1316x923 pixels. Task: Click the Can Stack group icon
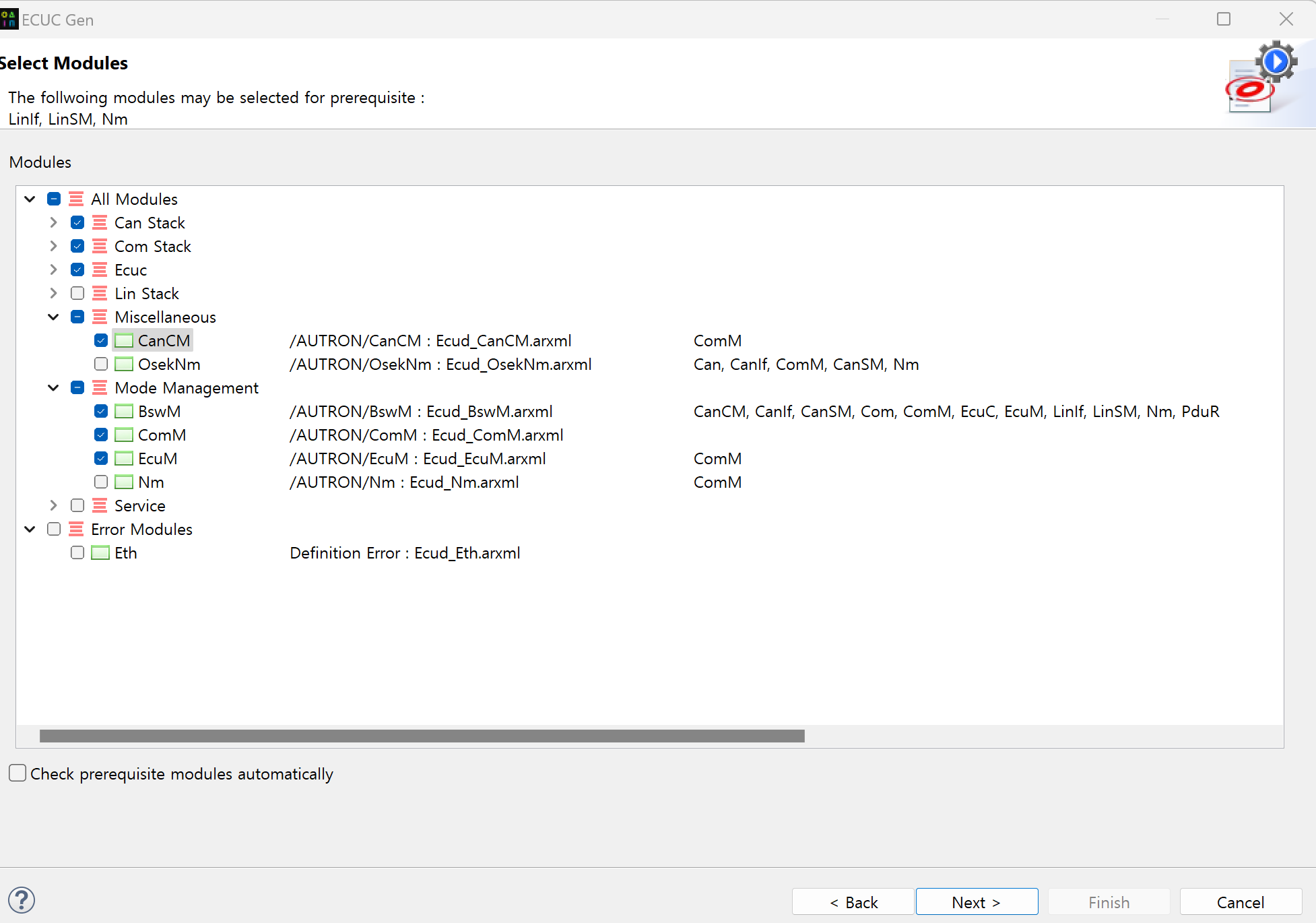click(100, 222)
